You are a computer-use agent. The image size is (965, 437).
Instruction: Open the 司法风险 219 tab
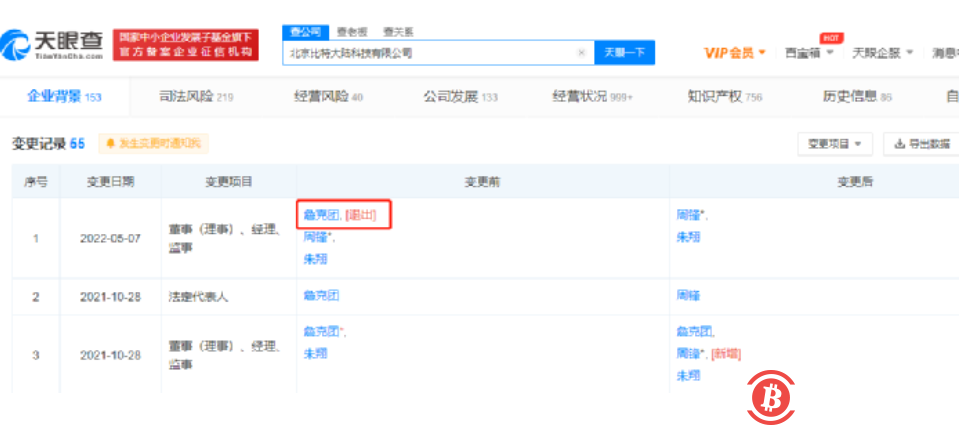196,97
